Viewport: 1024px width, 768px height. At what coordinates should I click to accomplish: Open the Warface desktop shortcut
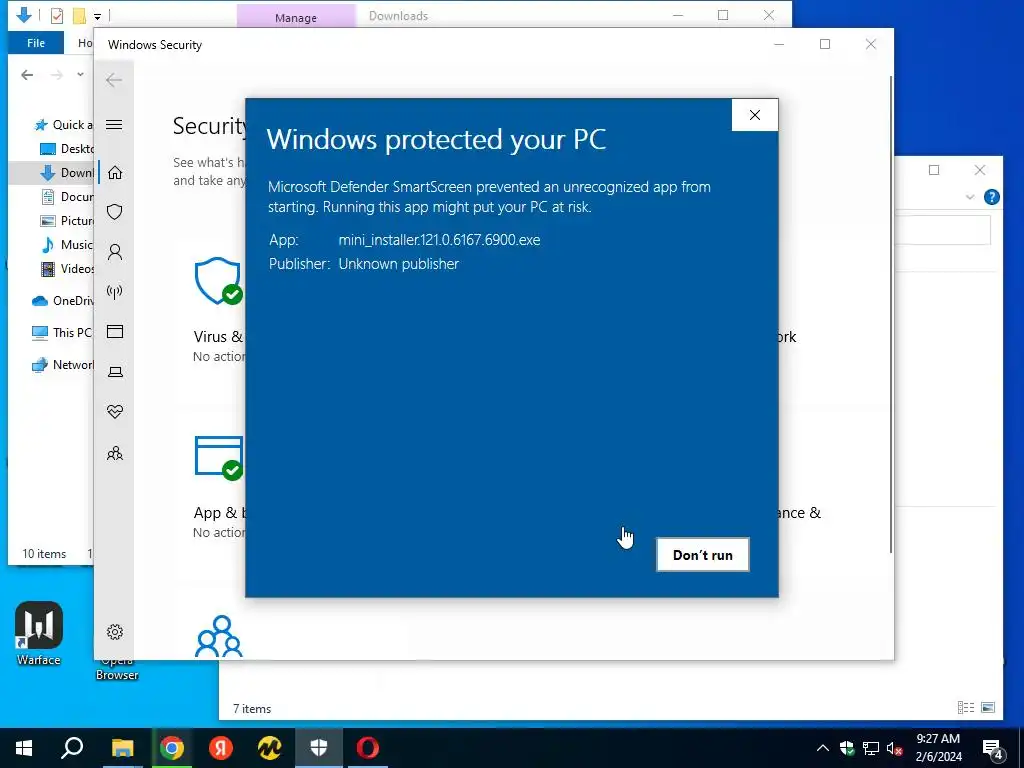[x=39, y=633]
